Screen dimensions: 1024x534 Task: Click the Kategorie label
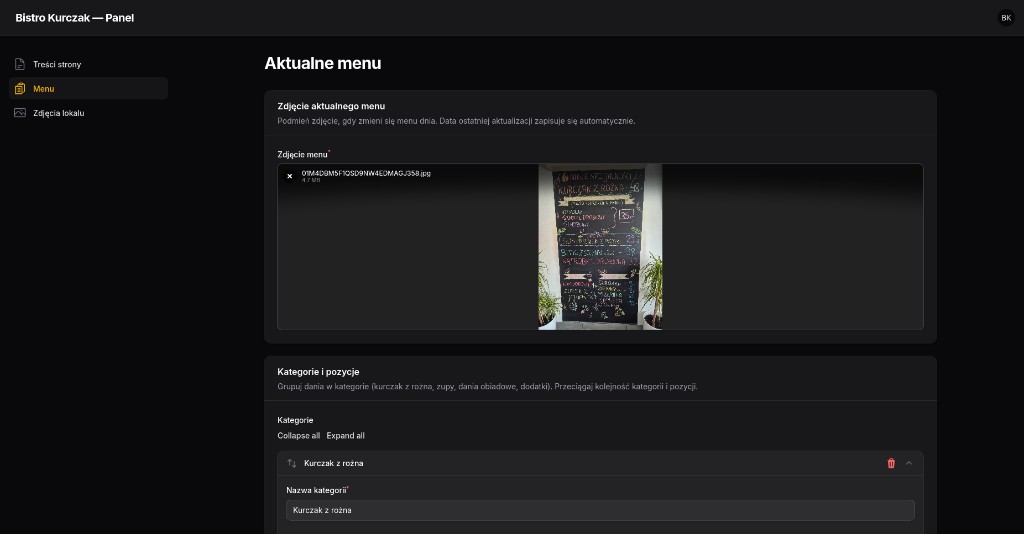295,420
